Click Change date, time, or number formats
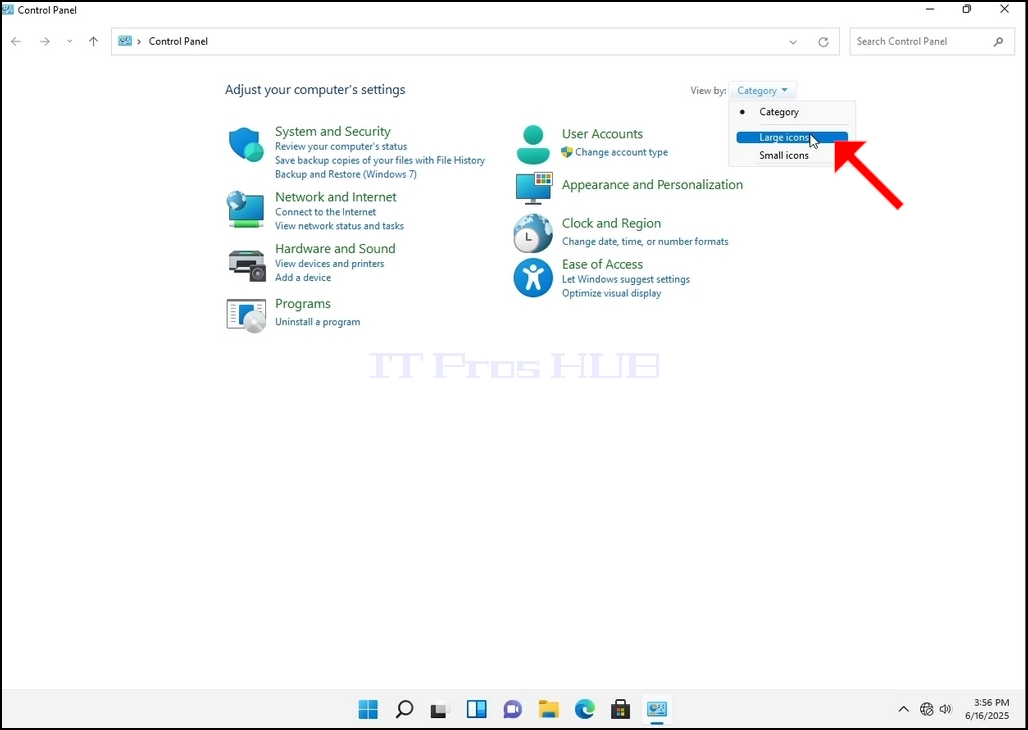The height and width of the screenshot is (730, 1028). [645, 241]
